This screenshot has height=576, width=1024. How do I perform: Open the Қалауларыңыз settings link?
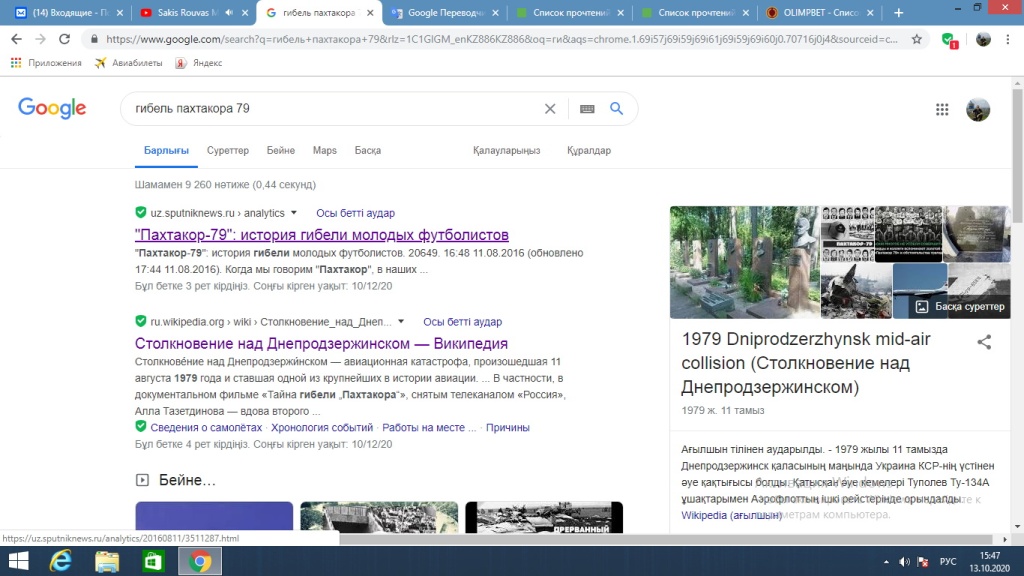(x=507, y=150)
